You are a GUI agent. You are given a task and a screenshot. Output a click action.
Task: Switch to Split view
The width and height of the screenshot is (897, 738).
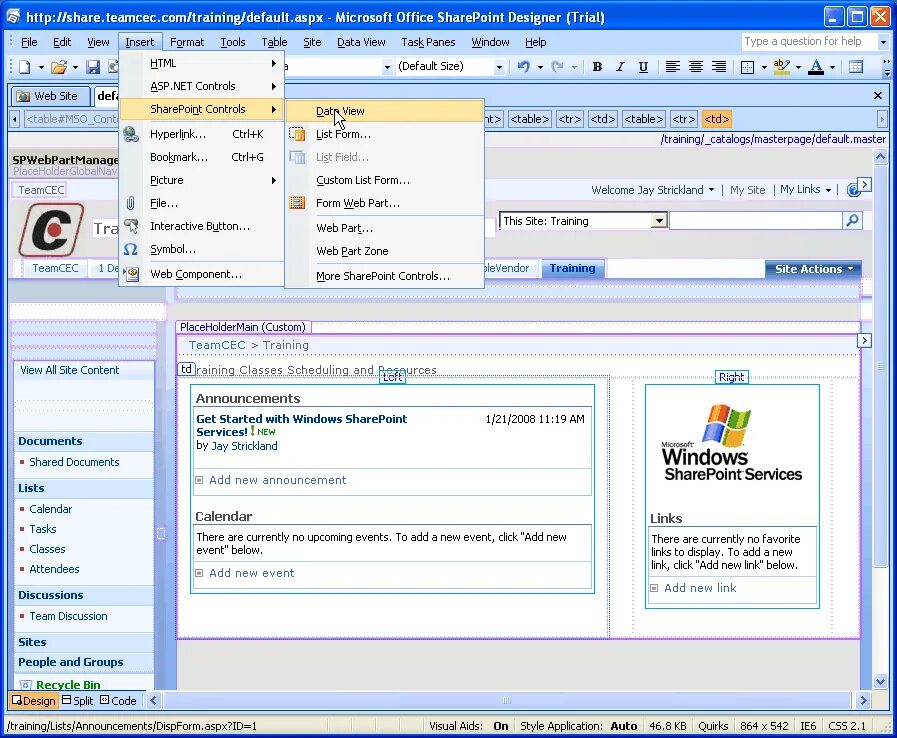click(77, 701)
